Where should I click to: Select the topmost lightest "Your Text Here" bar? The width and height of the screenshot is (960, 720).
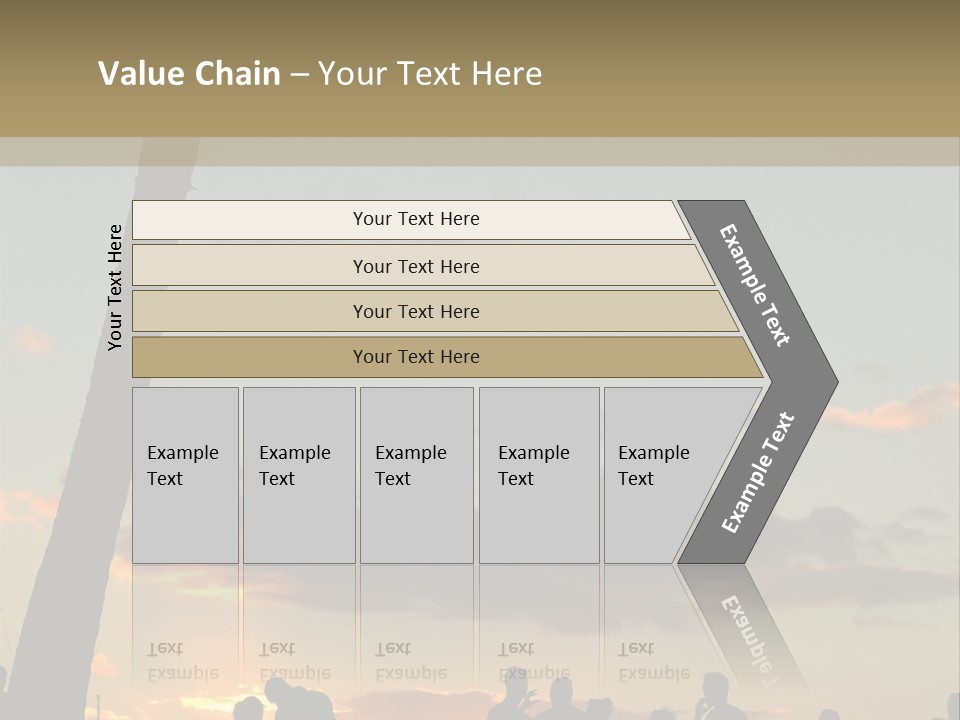click(x=416, y=219)
